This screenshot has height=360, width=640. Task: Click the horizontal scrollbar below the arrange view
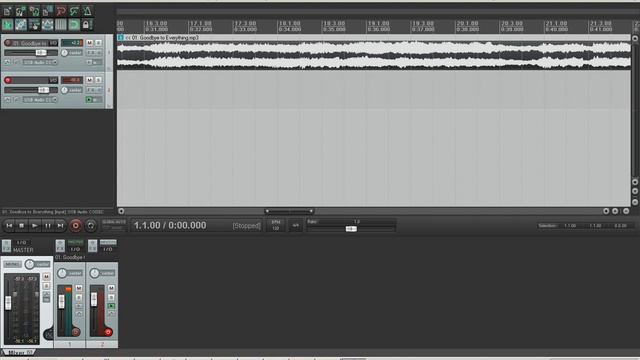coord(289,211)
